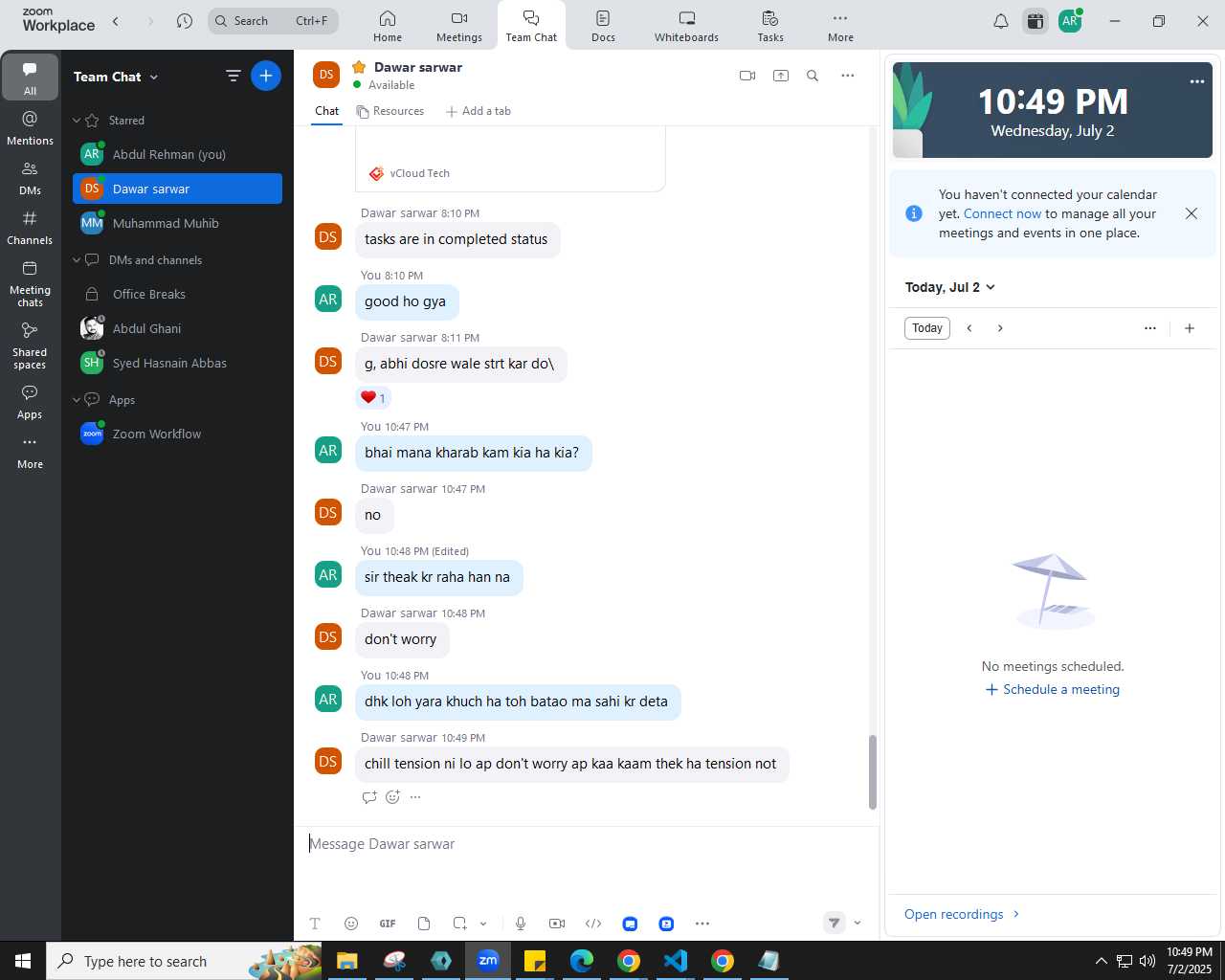Screen dimensions: 1225x980
Task: Open the GIF picker
Action: coord(388,924)
